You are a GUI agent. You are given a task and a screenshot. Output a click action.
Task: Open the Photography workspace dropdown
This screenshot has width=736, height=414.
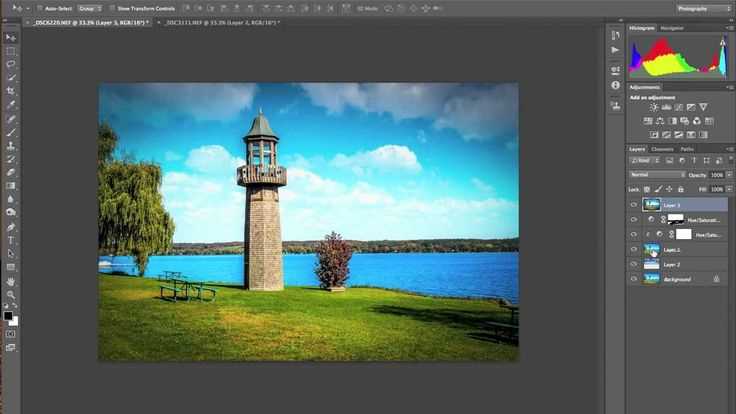[x=703, y=8]
